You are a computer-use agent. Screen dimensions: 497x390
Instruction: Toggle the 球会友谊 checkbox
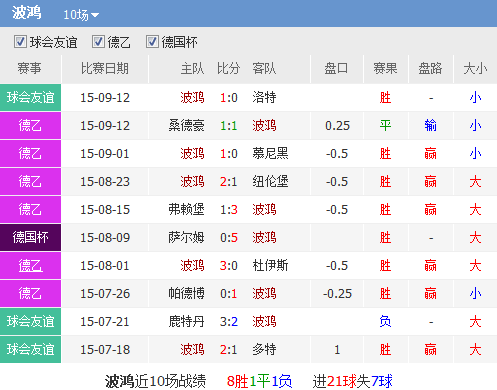click(x=20, y=42)
